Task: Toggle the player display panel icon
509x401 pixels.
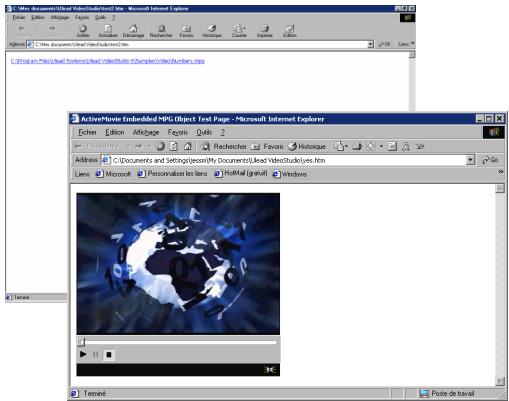Action: coord(270,370)
